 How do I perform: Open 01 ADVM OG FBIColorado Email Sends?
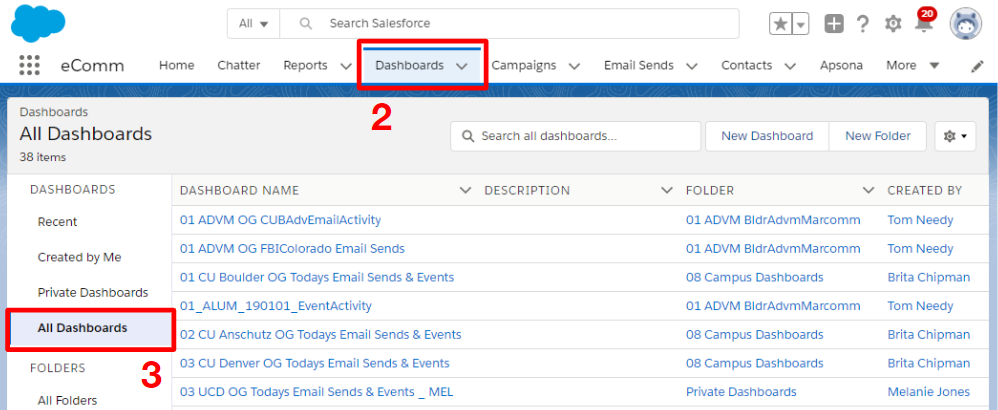click(x=292, y=248)
